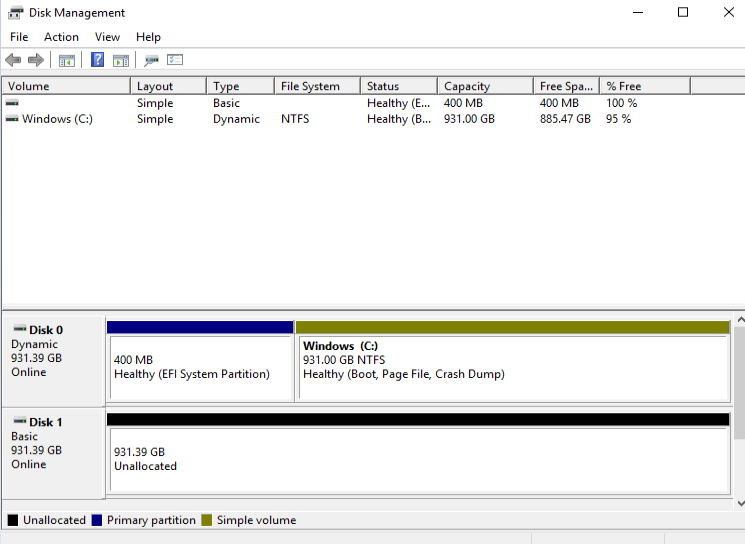Open the View menu
Image resolution: width=745 pixels, height=544 pixels.
[x=107, y=37]
